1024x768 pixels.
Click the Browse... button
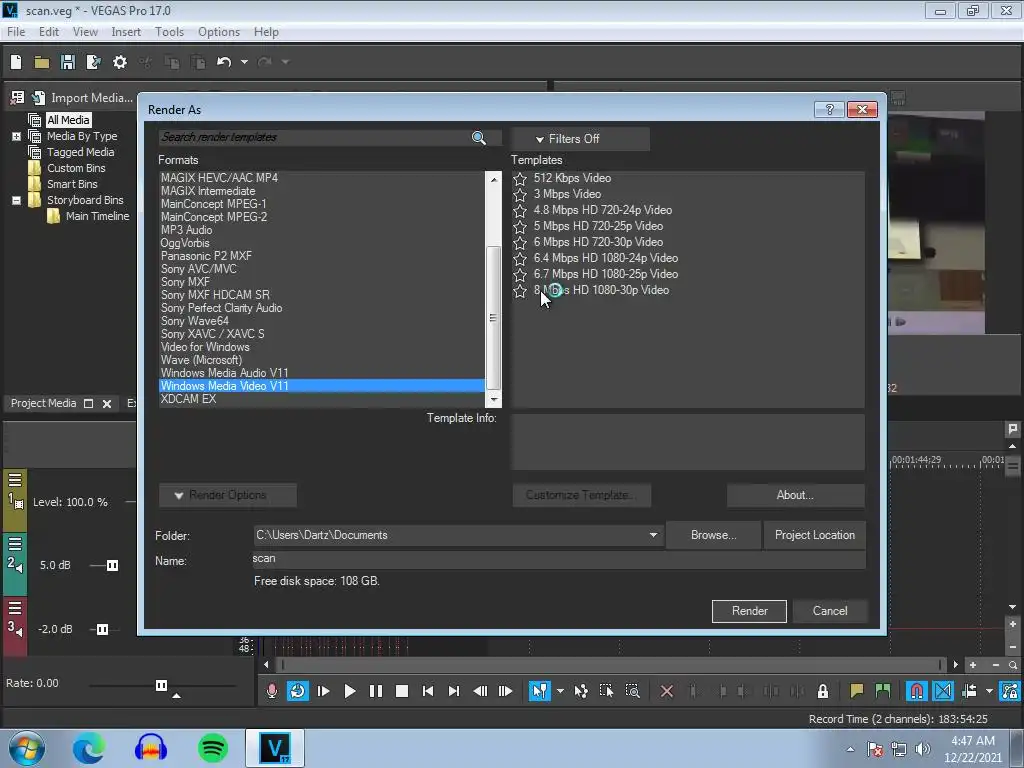click(x=713, y=535)
